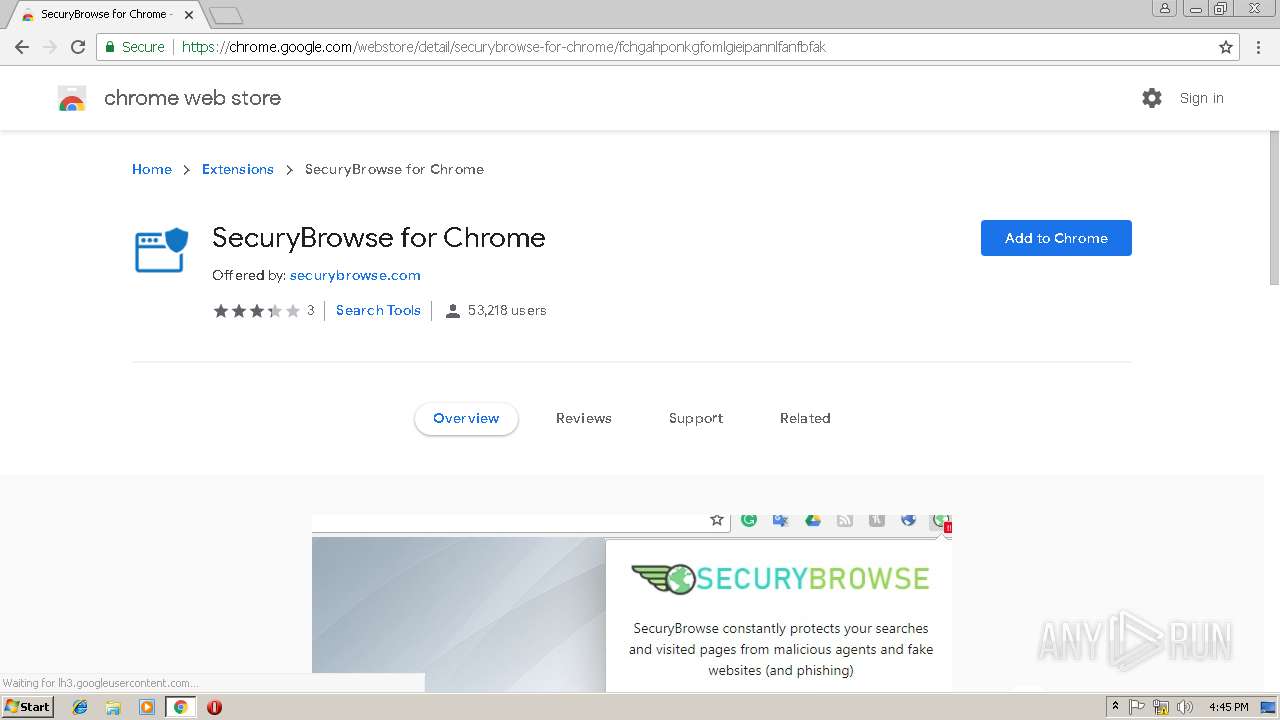
Task: Open the Windows Start menu
Action: (28, 707)
